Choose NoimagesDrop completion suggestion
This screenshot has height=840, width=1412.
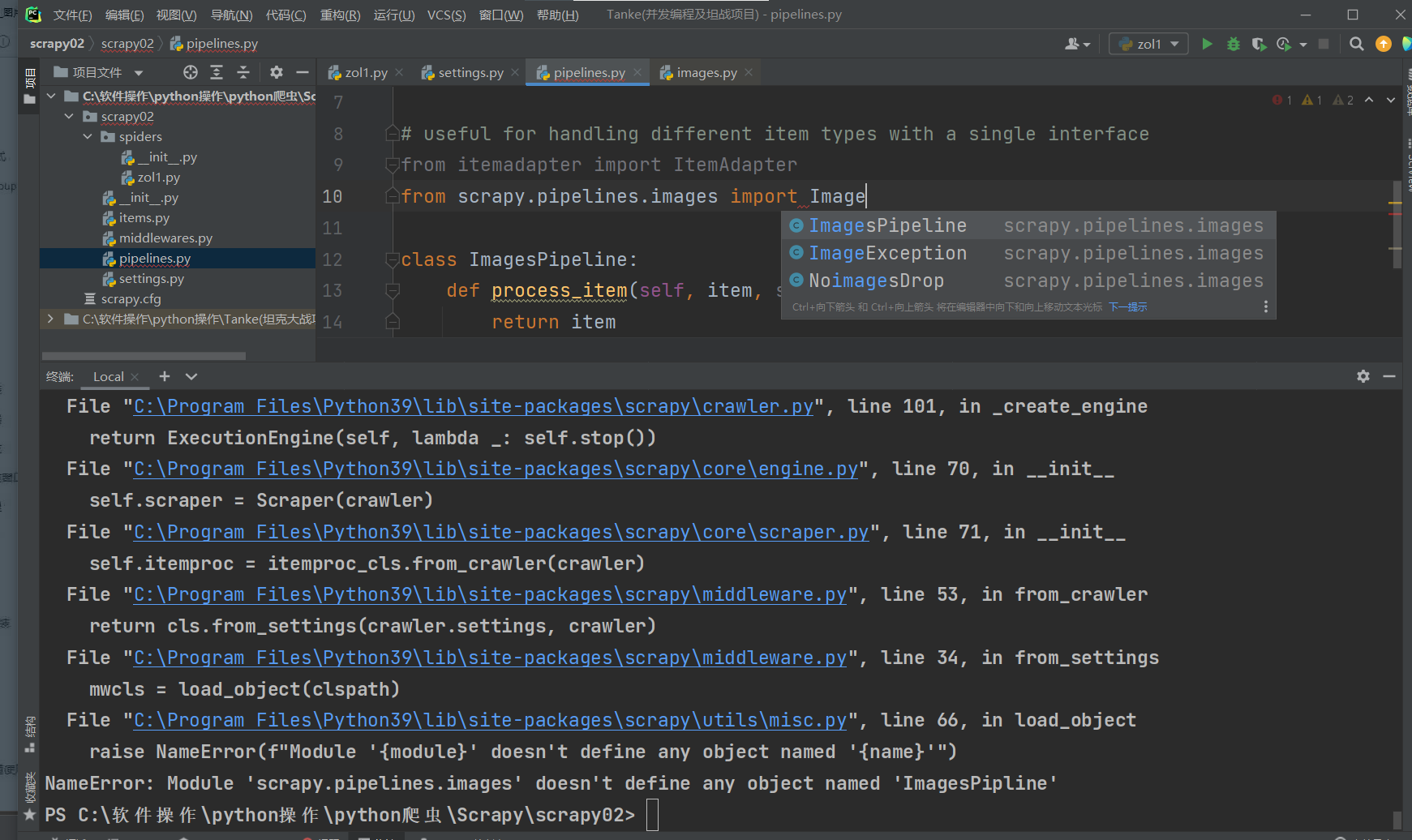1028,281
